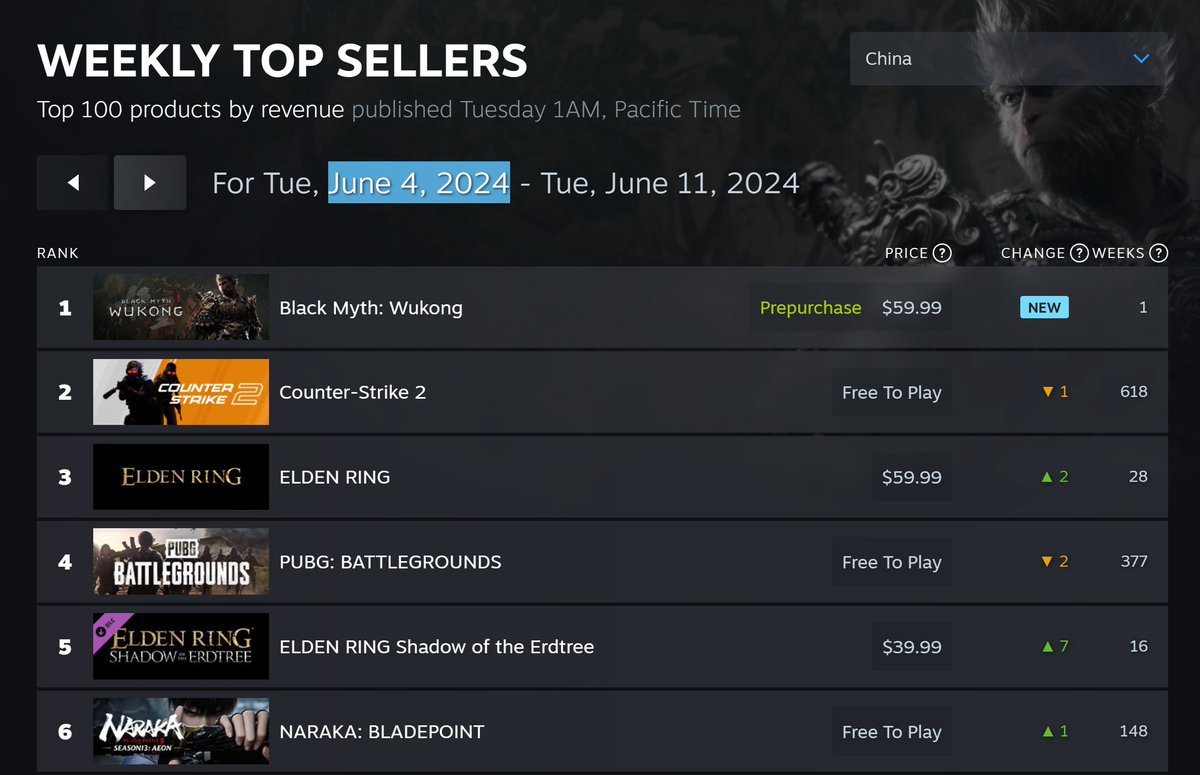
Task: Click Free To Play for Counter-Strike 2
Action: (892, 392)
